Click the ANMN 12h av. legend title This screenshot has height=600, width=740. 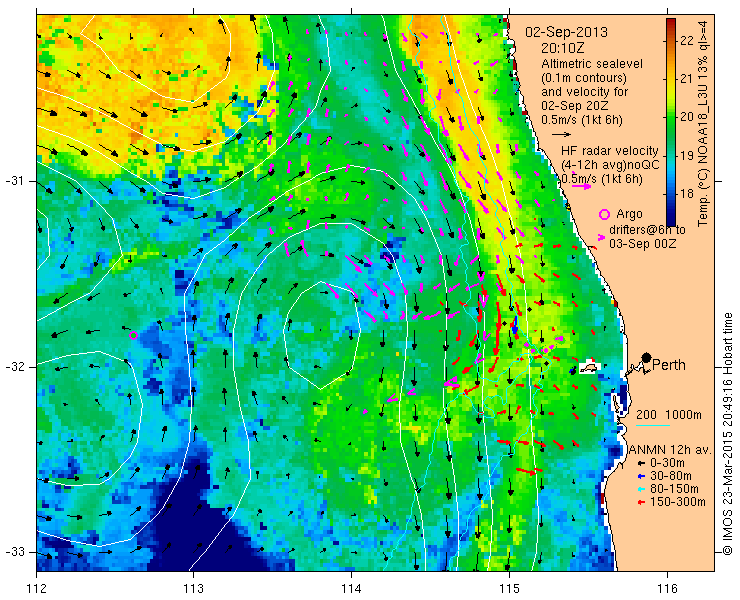coord(670,450)
